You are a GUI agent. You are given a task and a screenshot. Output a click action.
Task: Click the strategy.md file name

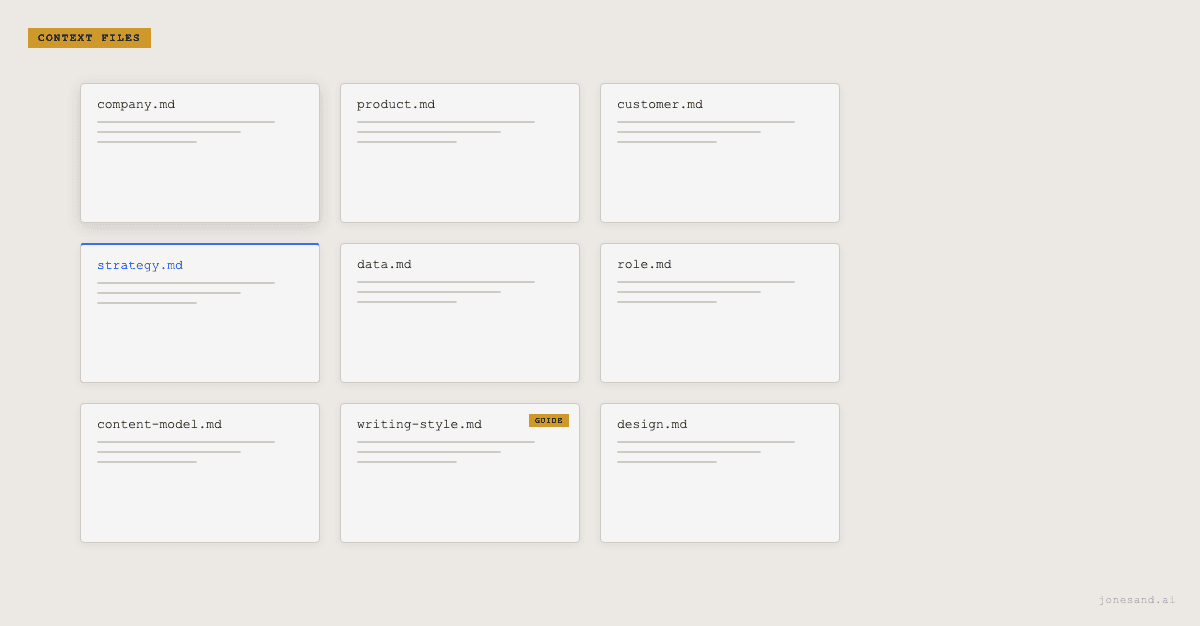tap(140, 265)
